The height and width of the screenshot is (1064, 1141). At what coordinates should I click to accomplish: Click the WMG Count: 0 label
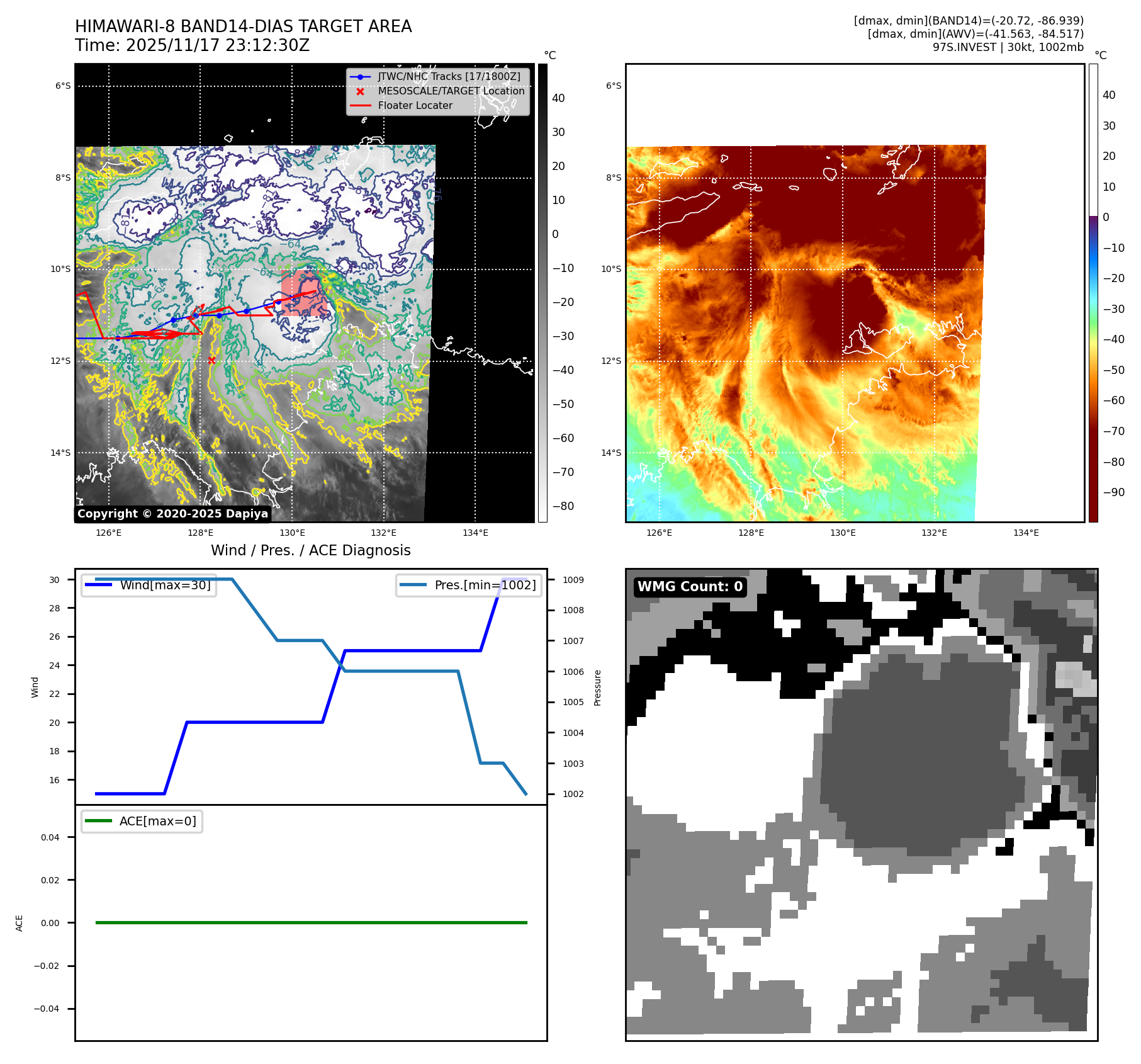pos(690,587)
